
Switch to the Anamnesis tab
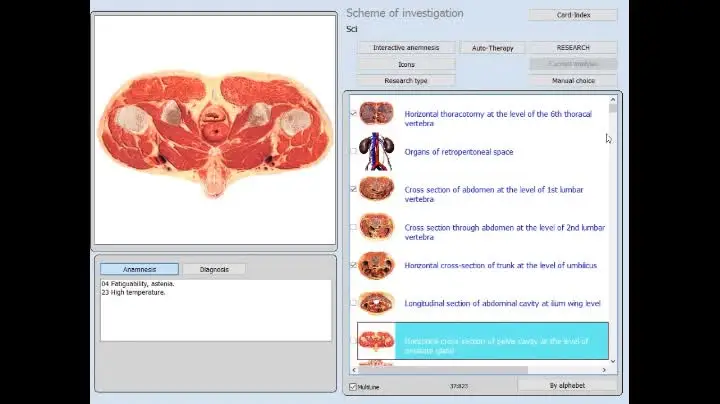(x=139, y=269)
